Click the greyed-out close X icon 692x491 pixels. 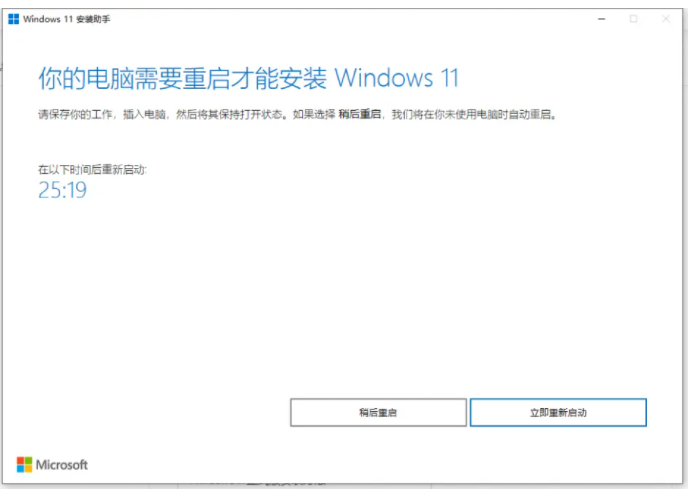(x=666, y=19)
